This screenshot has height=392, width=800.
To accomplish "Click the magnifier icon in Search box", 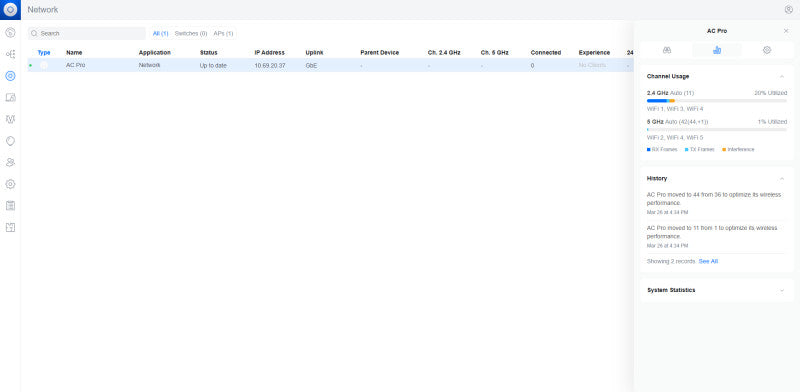I will (x=34, y=33).
